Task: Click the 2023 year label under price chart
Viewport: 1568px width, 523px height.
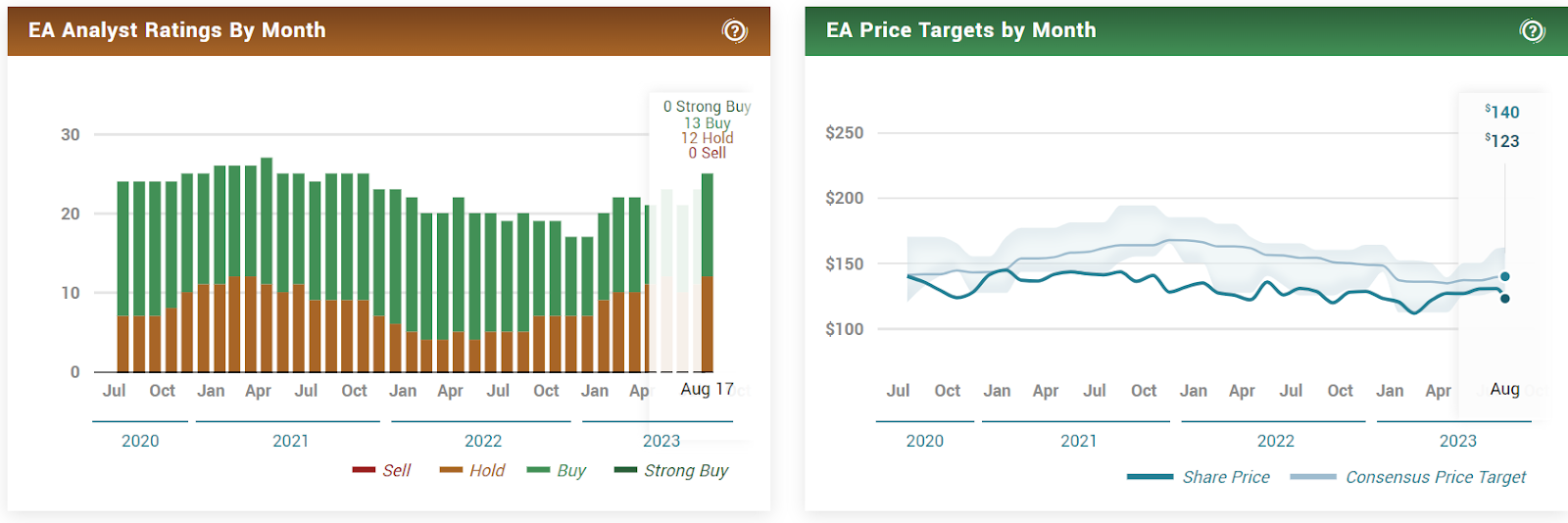Action: [1458, 441]
